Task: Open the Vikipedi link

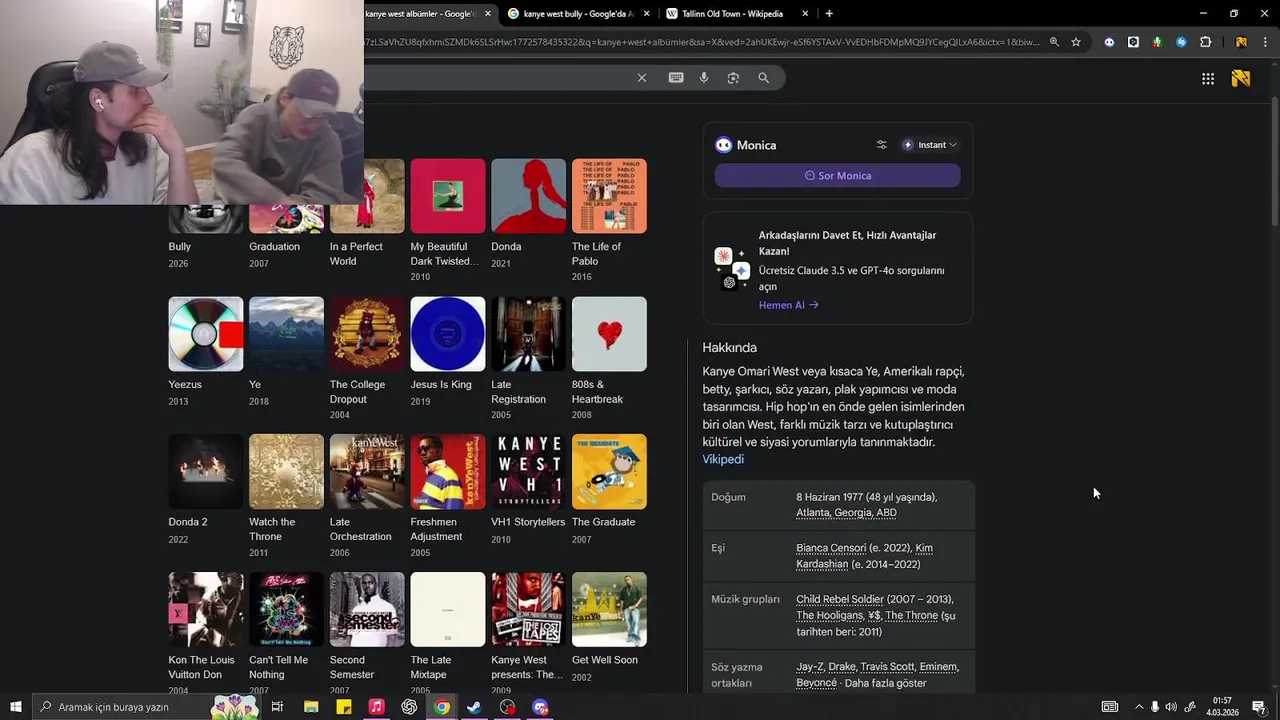Action: click(x=723, y=459)
